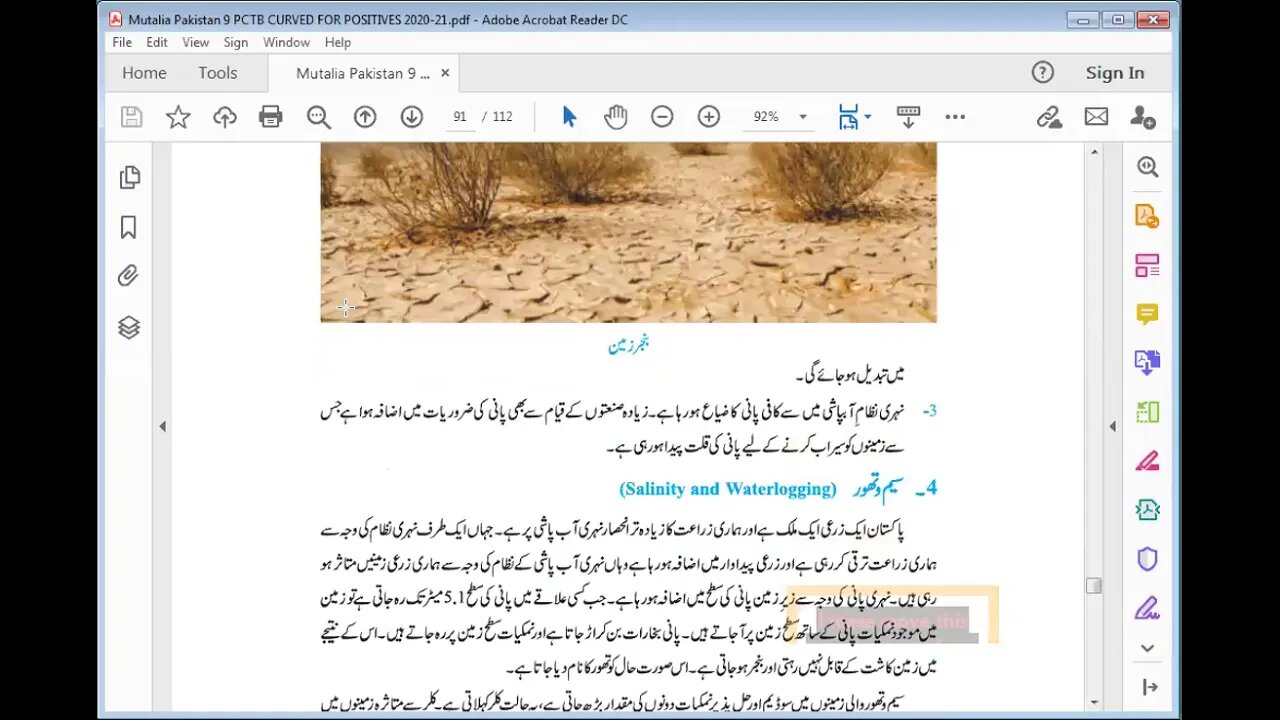
Task: Open the Window menu
Action: coord(286,42)
